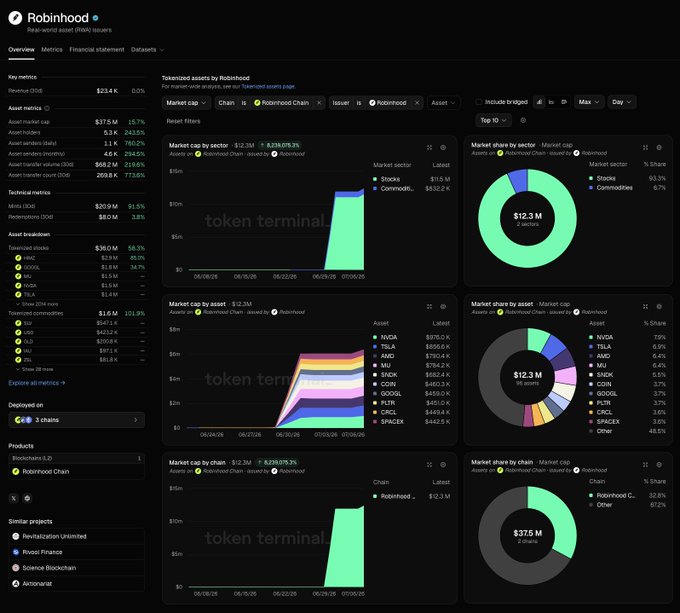Click the Revenue (30d) $23.4 K row
This screenshot has height=613, width=680.
(x=76, y=91)
